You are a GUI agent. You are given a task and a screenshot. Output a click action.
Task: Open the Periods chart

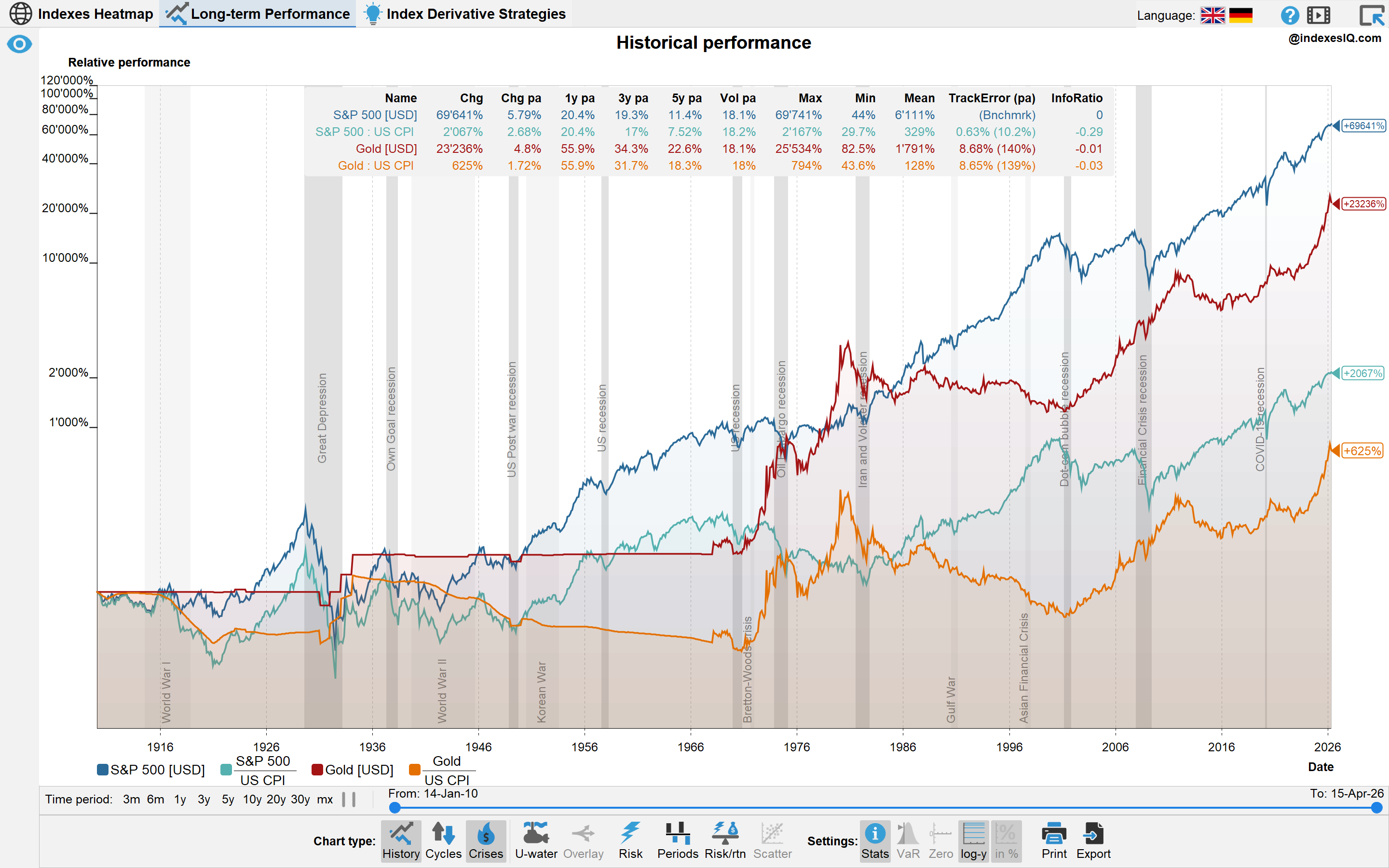[x=678, y=841]
